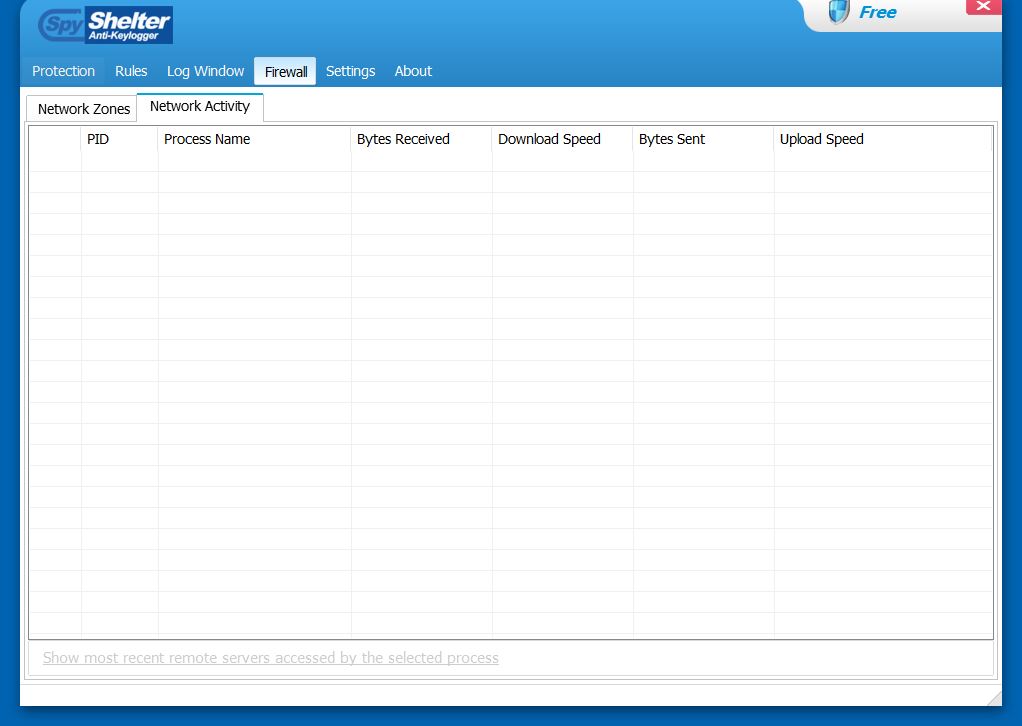This screenshot has height=726, width=1022.
Task: Click the SpyShelter Anti-Keylogger logo
Action: (105, 25)
